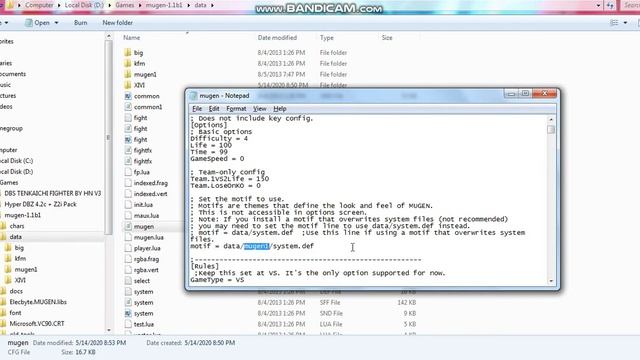Click the change view icon in Explorer toolbar

(x=614, y=23)
